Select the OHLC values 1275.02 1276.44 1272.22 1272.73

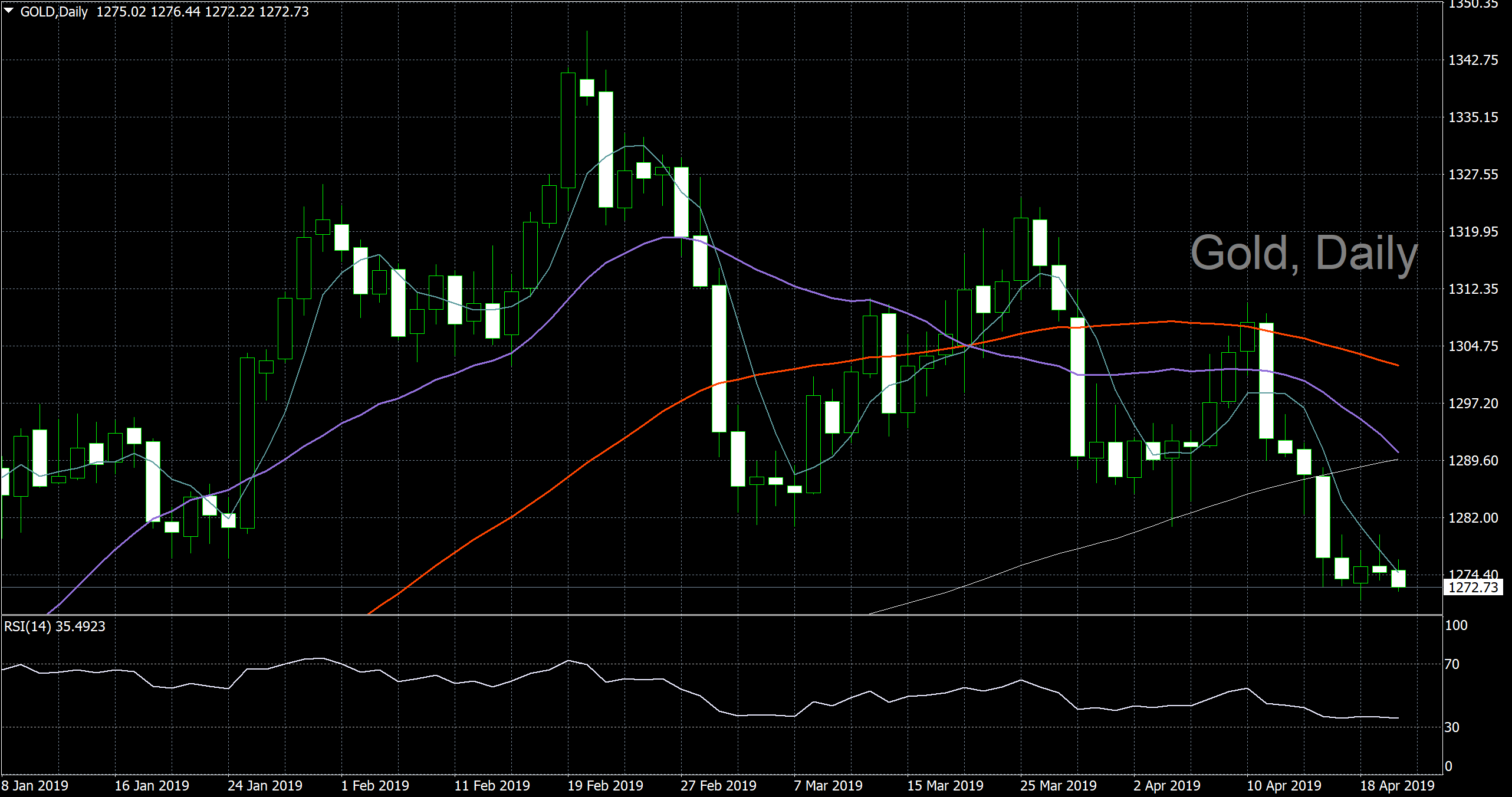202,12
